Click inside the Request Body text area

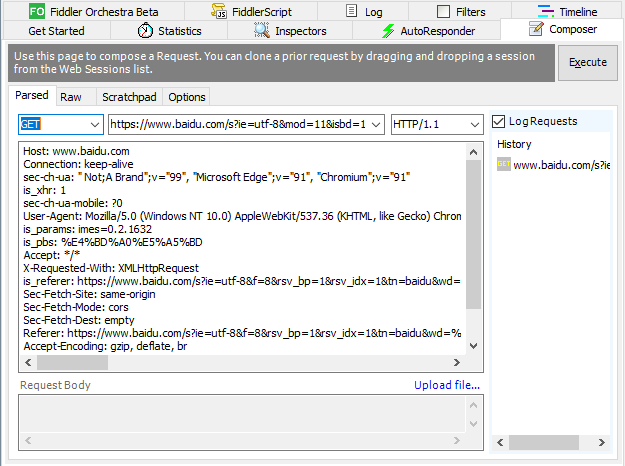pyautogui.click(x=242, y=414)
